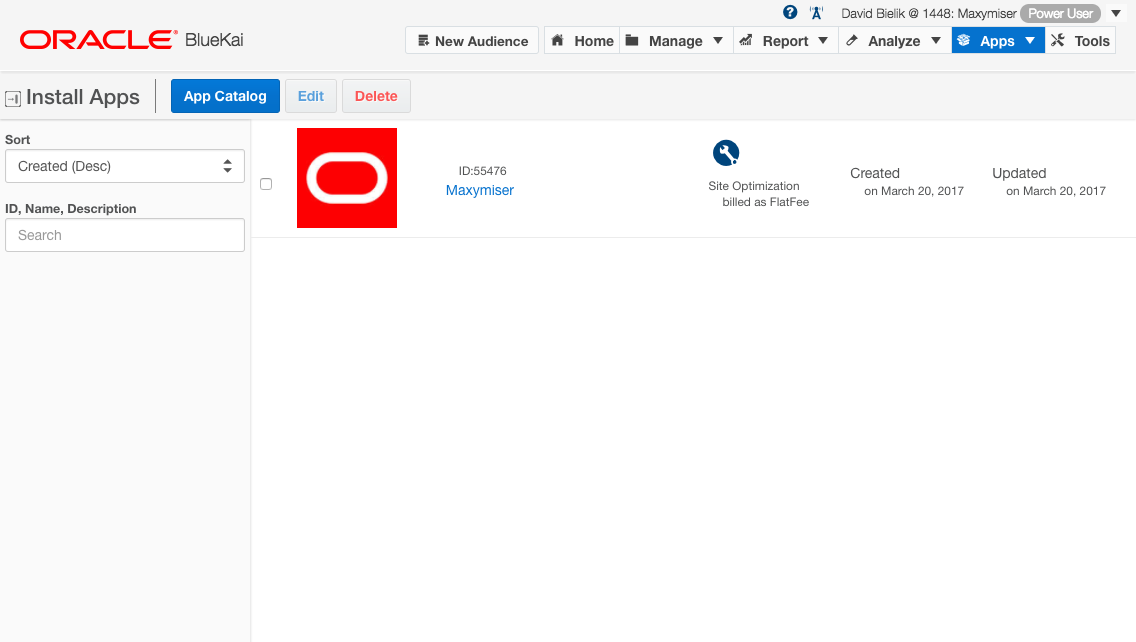Click the New Audience button

(472, 41)
